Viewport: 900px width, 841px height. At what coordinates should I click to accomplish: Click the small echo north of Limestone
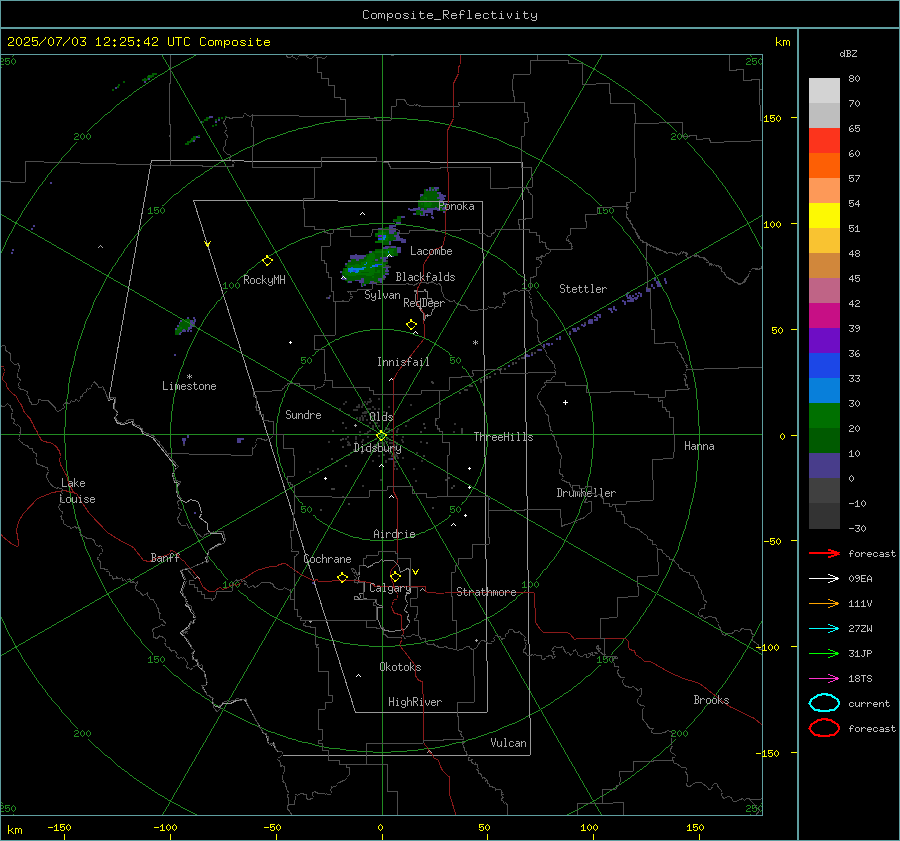pos(185,325)
